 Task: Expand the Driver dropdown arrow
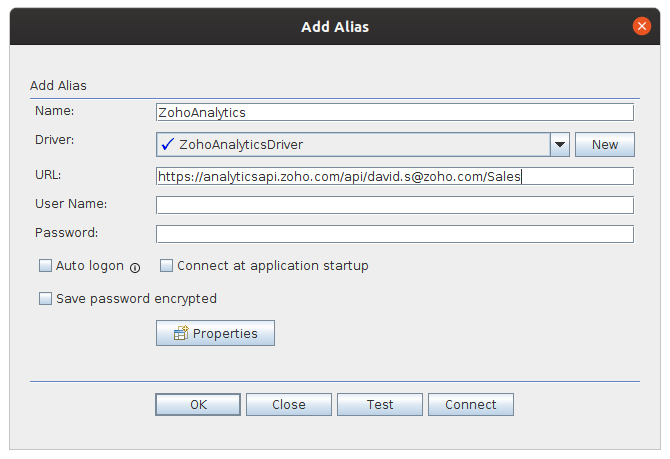point(560,145)
